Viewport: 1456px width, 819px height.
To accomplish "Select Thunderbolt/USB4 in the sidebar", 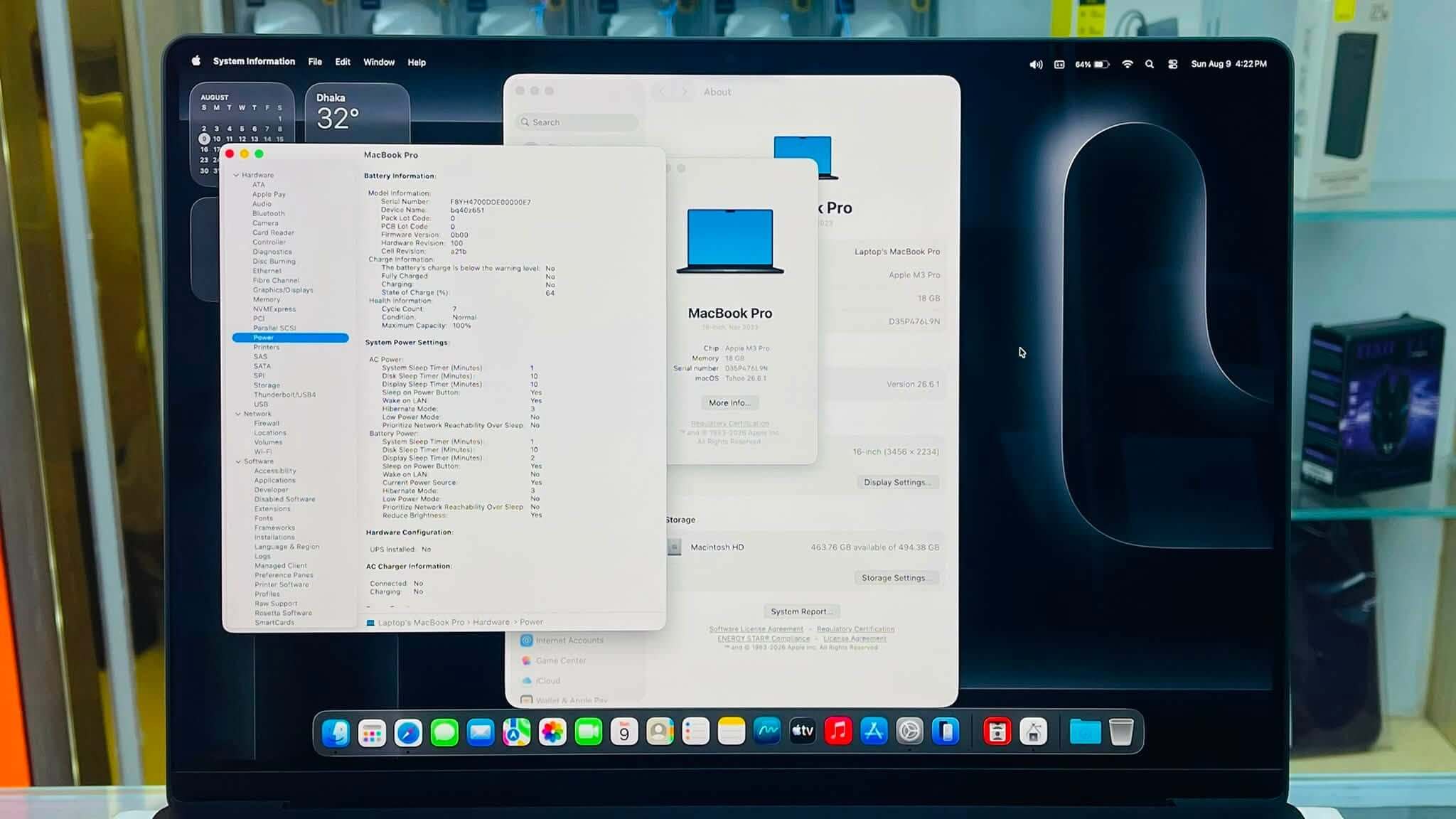I will [x=284, y=395].
